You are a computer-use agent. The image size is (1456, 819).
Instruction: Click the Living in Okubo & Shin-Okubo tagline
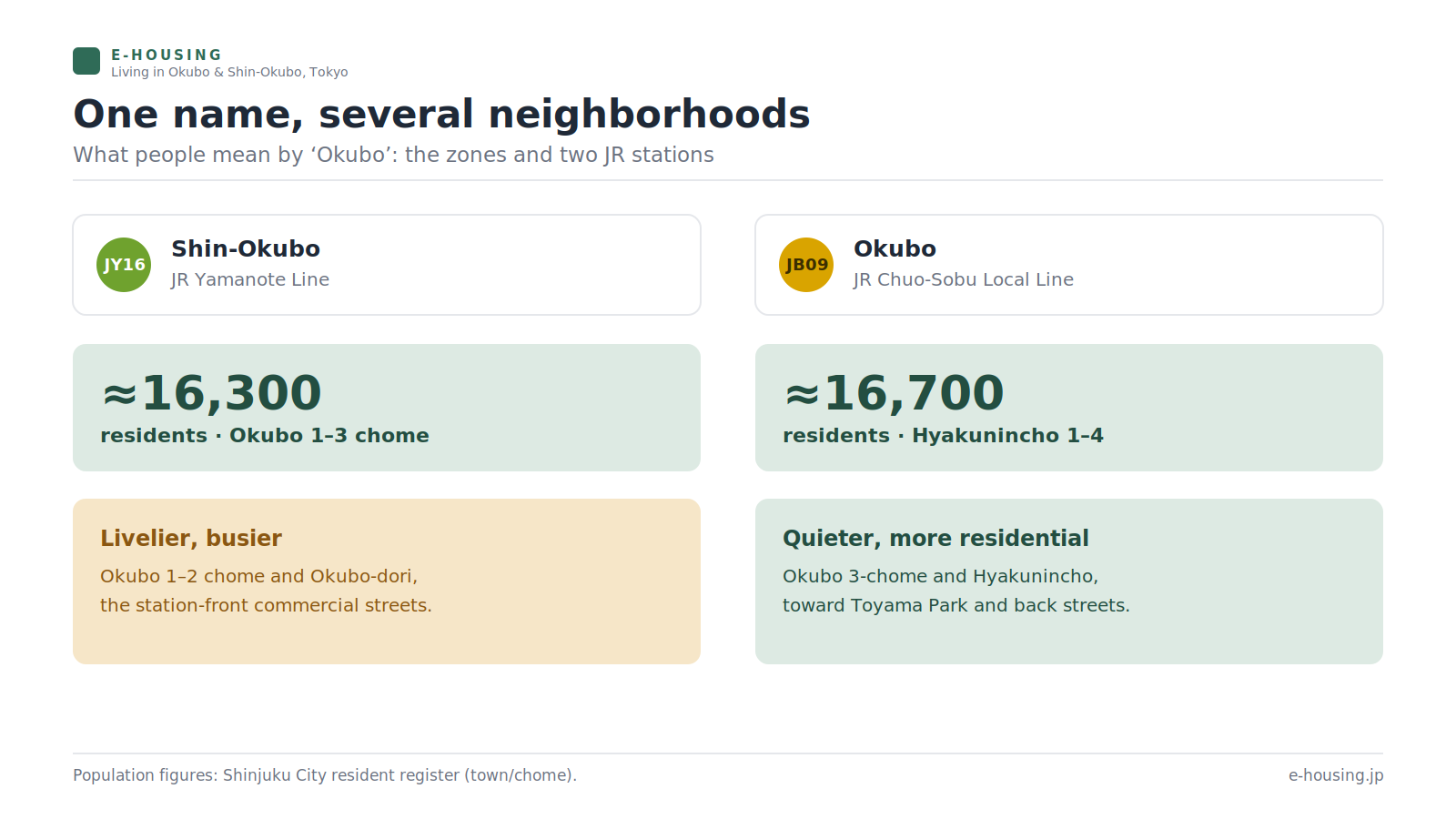tap(229, 72)
